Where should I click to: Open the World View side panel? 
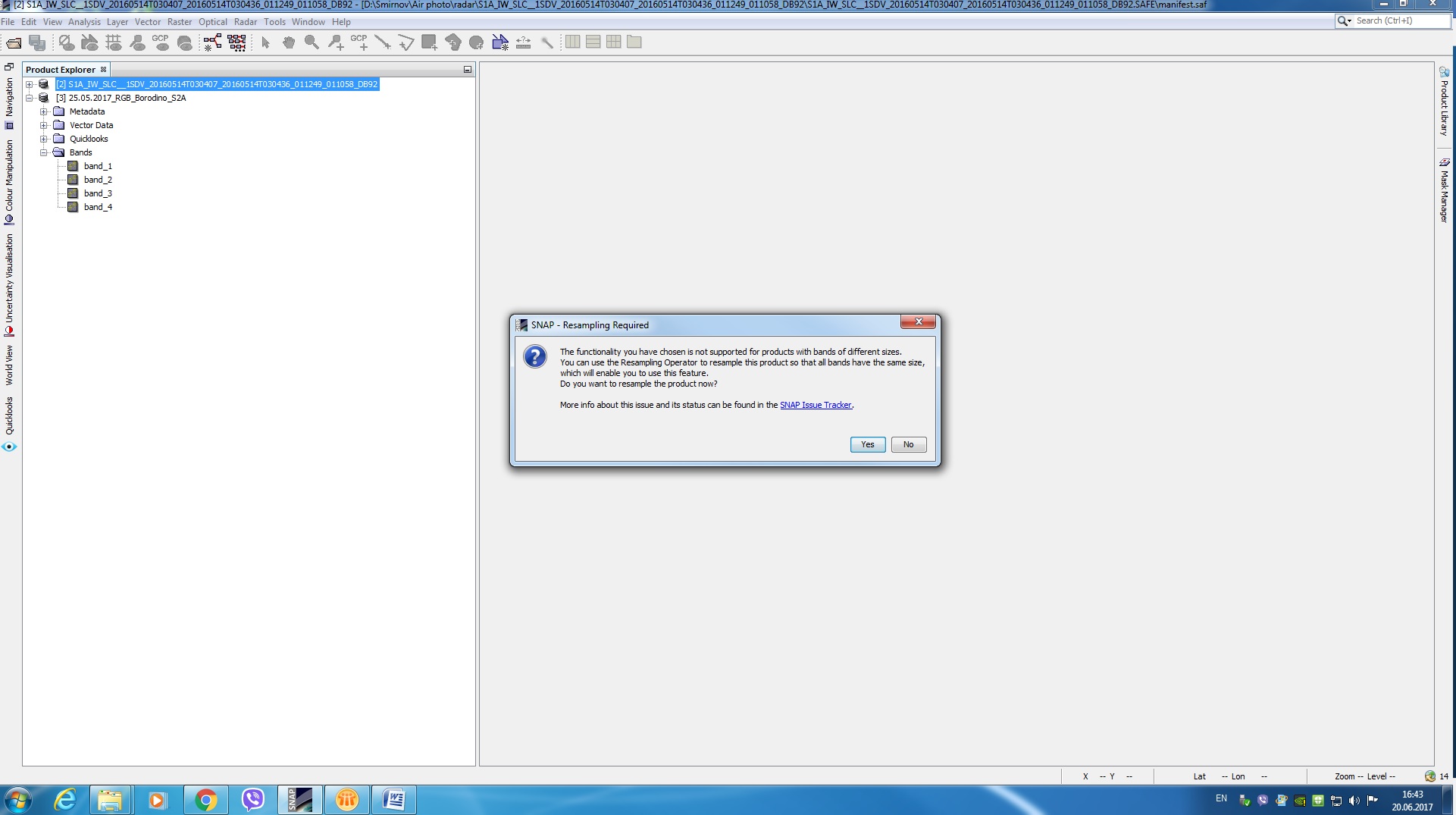pos(9,365)
